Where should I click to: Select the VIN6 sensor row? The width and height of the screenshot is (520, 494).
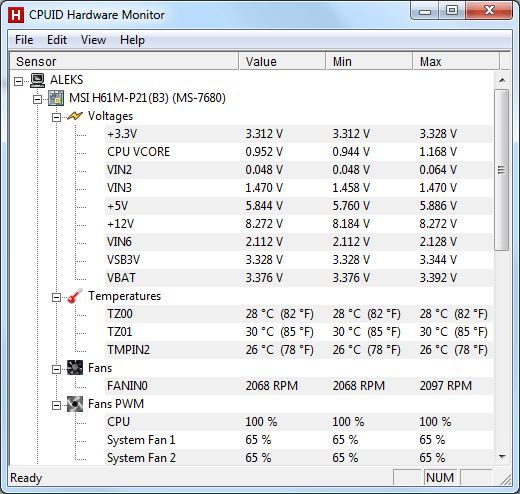pyautogui.click(x=299, y=242)
